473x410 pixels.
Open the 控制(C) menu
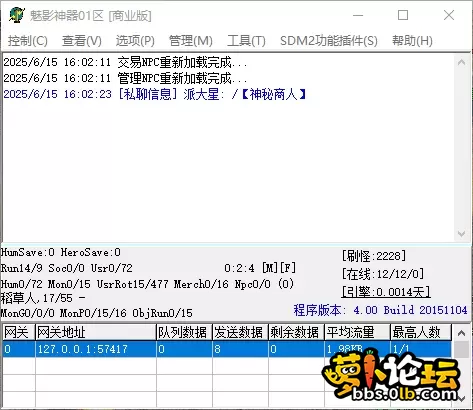pos(28,41)
